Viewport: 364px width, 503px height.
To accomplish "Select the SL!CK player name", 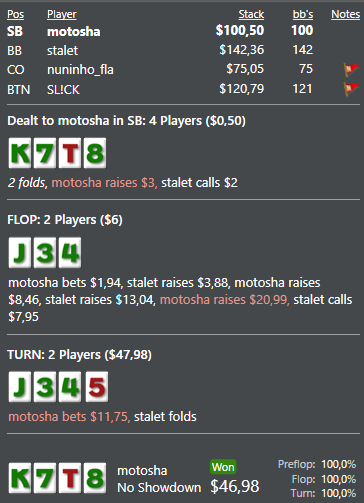I will [x=63, y=89].
